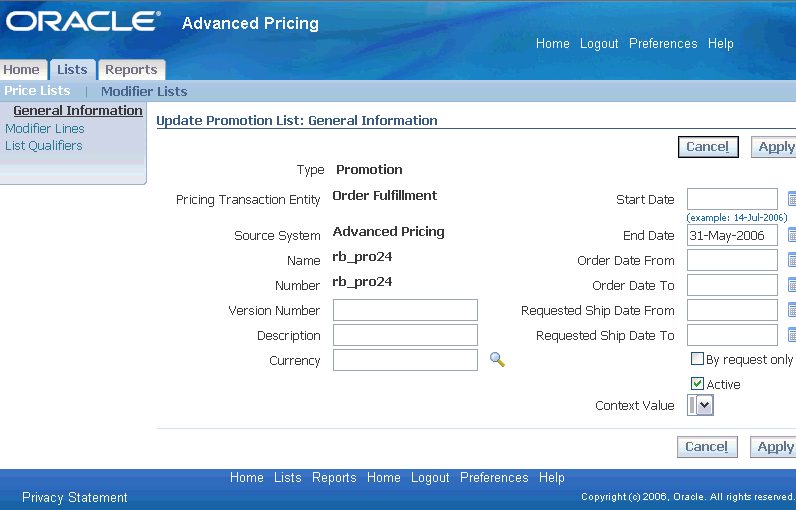Open the Privacy Statement link
Image resolution: width=796 pixels, height=510 pixels.
coord(75,497)
